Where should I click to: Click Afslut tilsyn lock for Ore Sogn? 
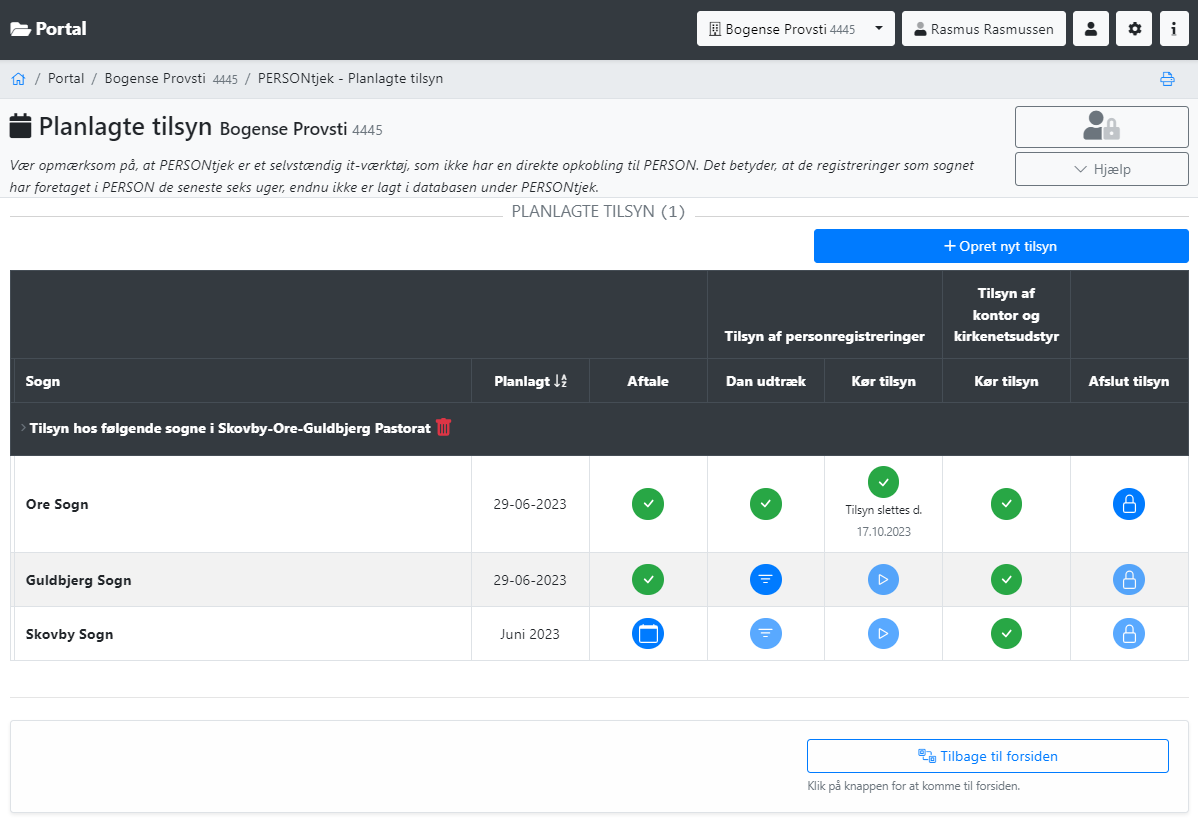click(x=1128, y=504)
